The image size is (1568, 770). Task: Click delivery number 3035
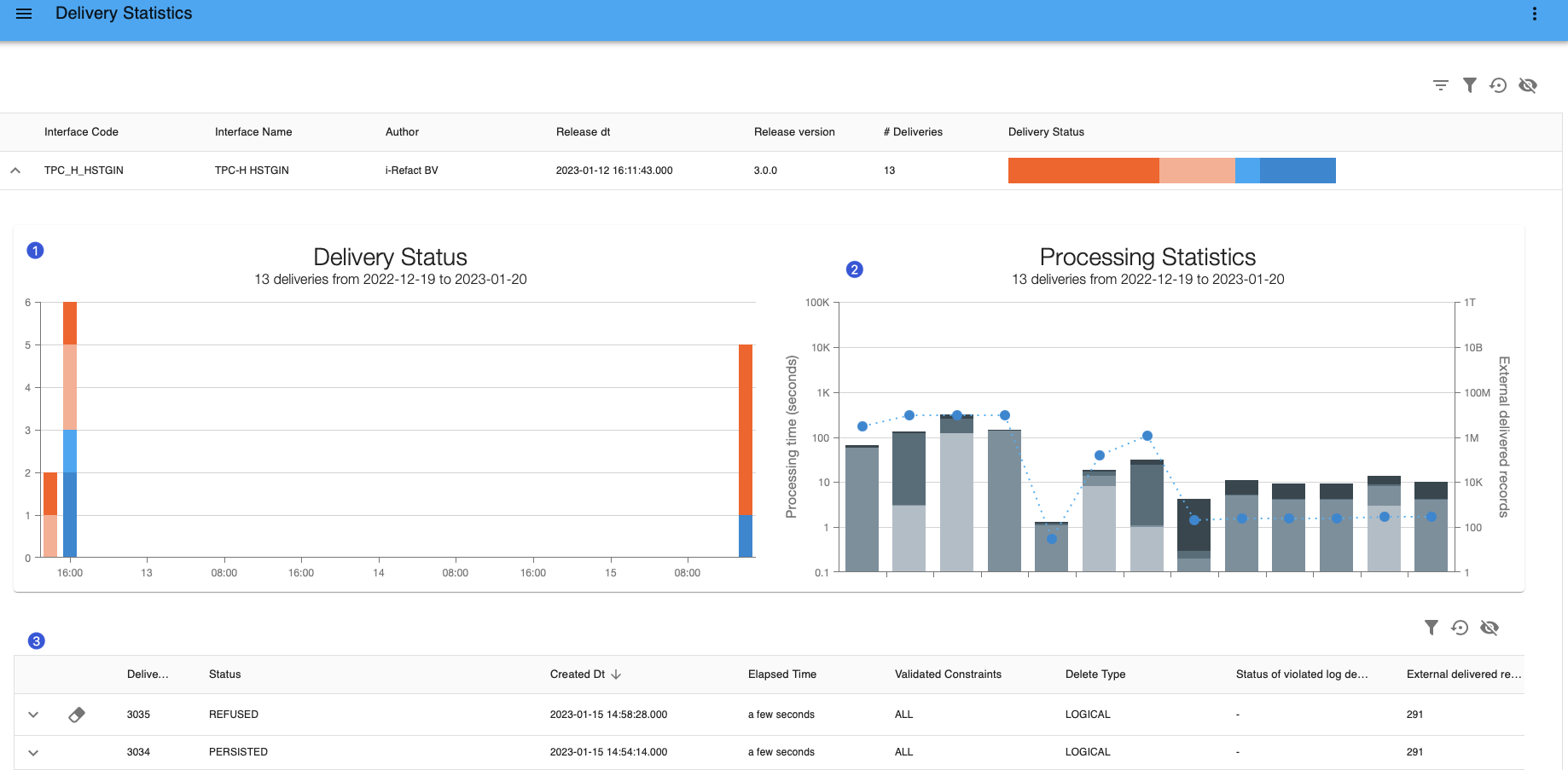pyautogui.click(x=138, y=715)
